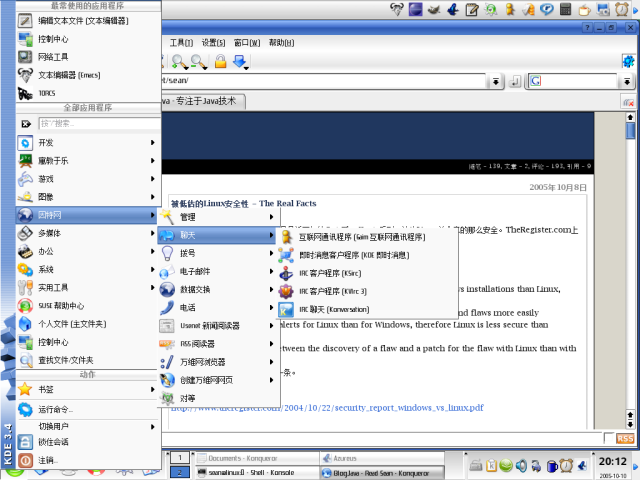Viewport: 640px width, 480px height.
Task: Open 网络工具 in the recently used list
Action: (x=88, y=57)
